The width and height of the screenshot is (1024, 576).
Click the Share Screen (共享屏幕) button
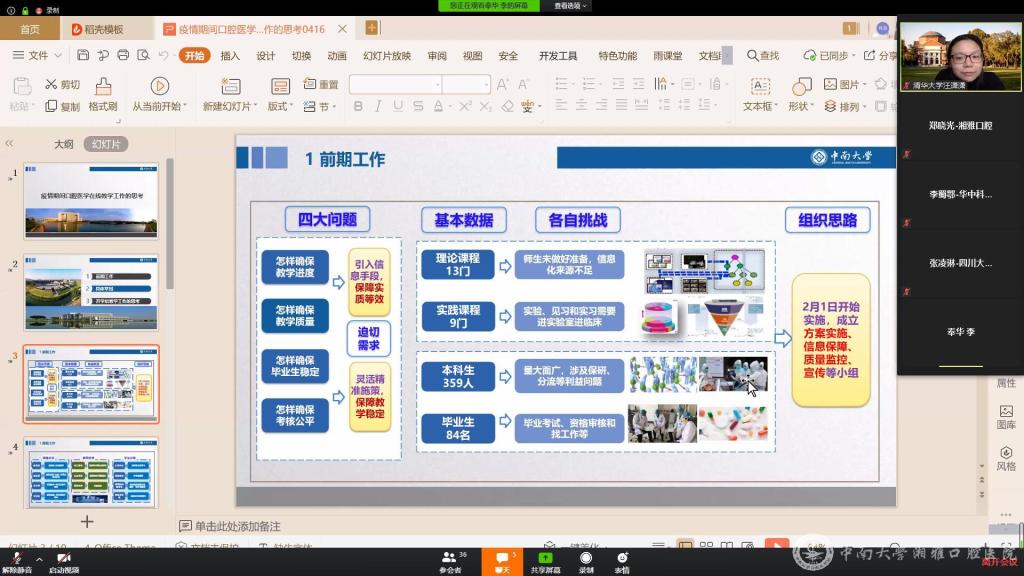coord(545,561)
